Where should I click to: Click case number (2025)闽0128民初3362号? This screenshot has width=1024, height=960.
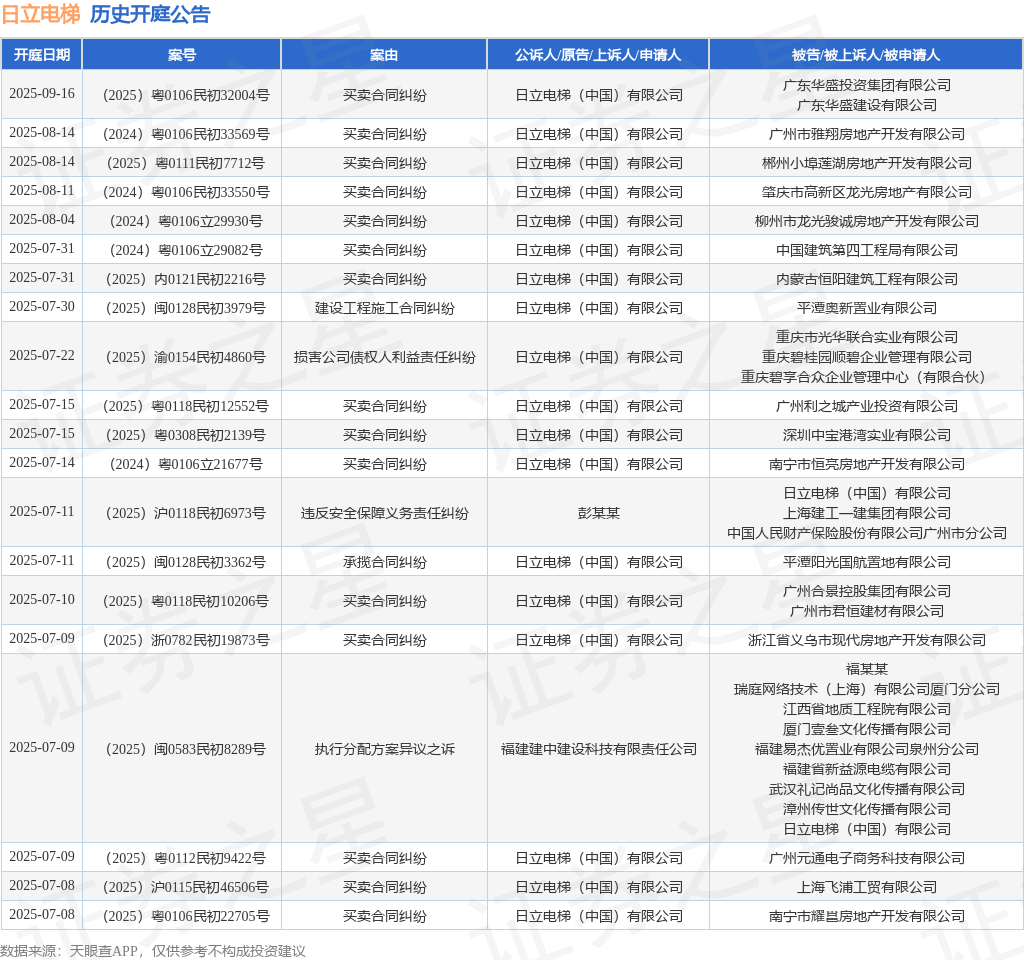(x=185, y=562)
